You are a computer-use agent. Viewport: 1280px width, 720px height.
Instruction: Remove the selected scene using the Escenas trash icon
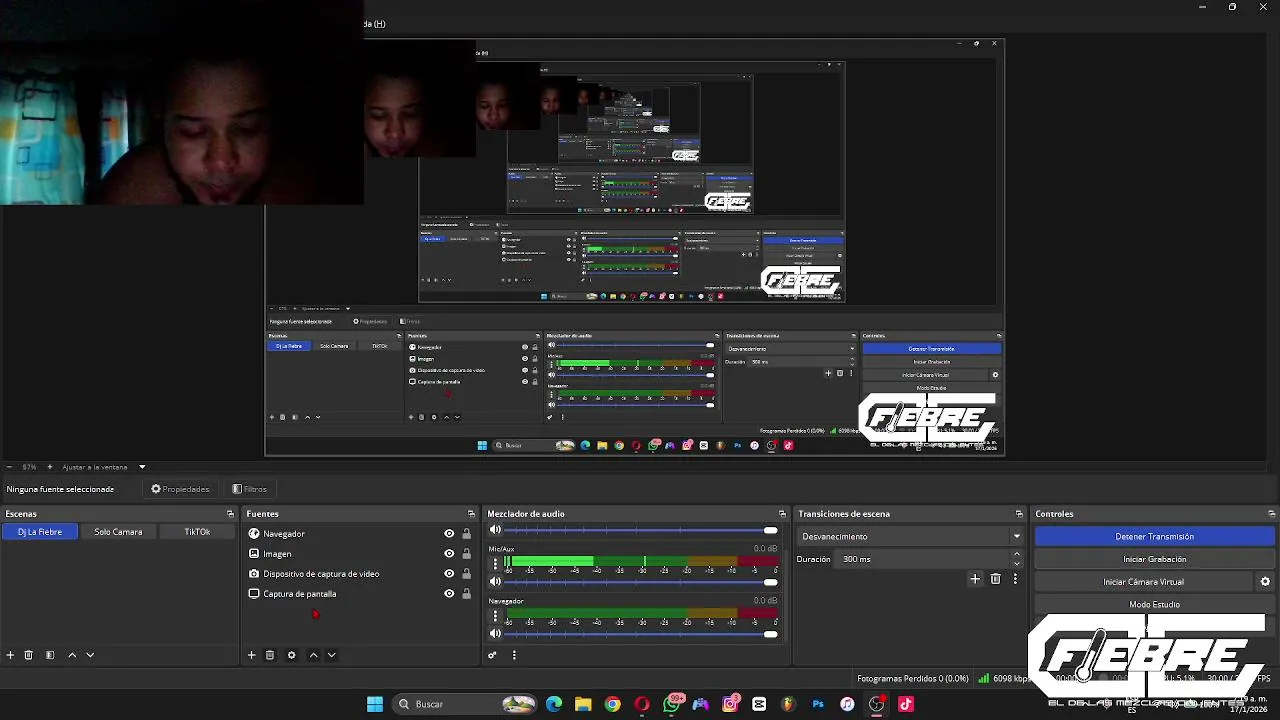(x=29, y=655)
